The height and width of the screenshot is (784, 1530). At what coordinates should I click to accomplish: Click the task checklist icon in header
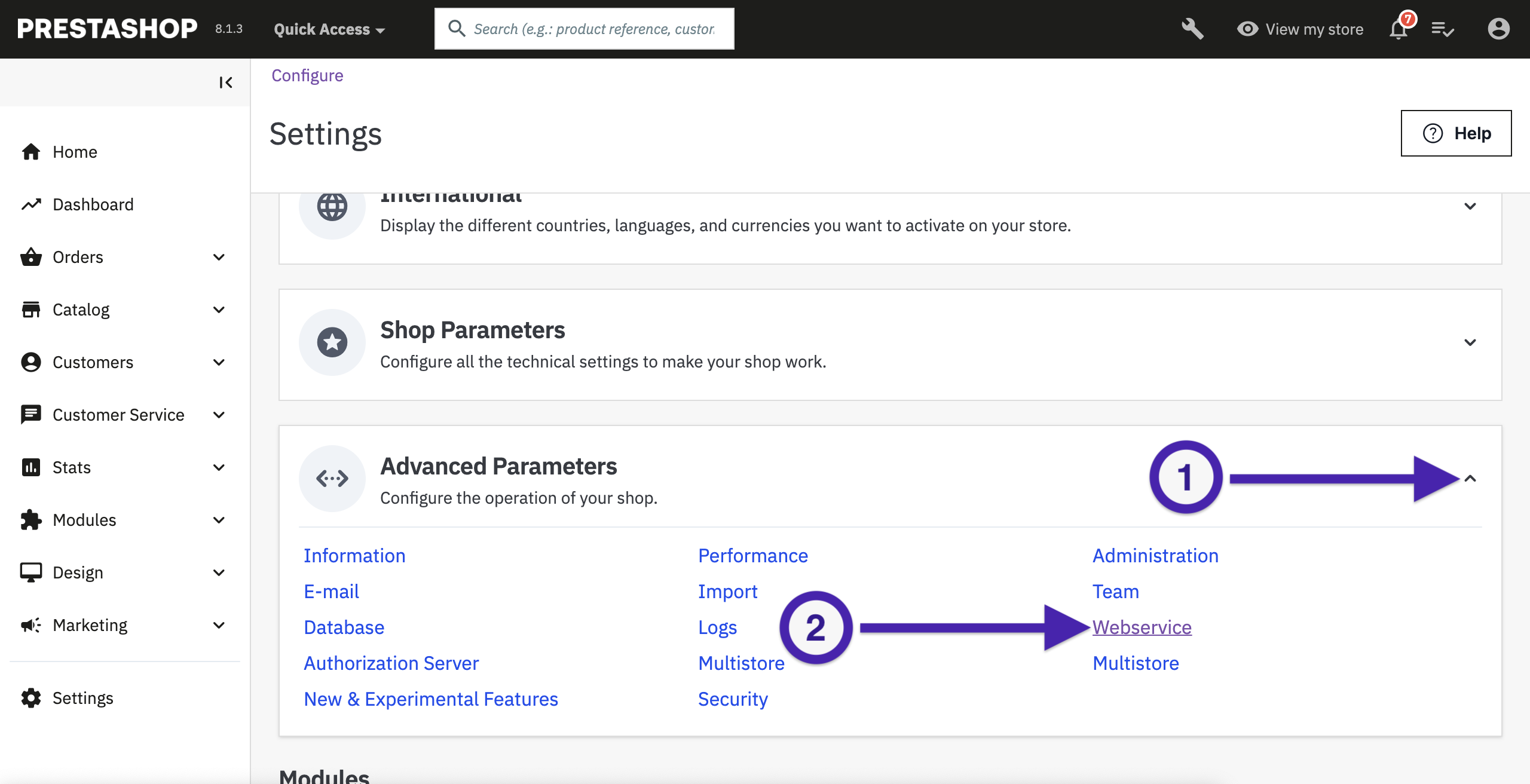tap(1443, 29)
